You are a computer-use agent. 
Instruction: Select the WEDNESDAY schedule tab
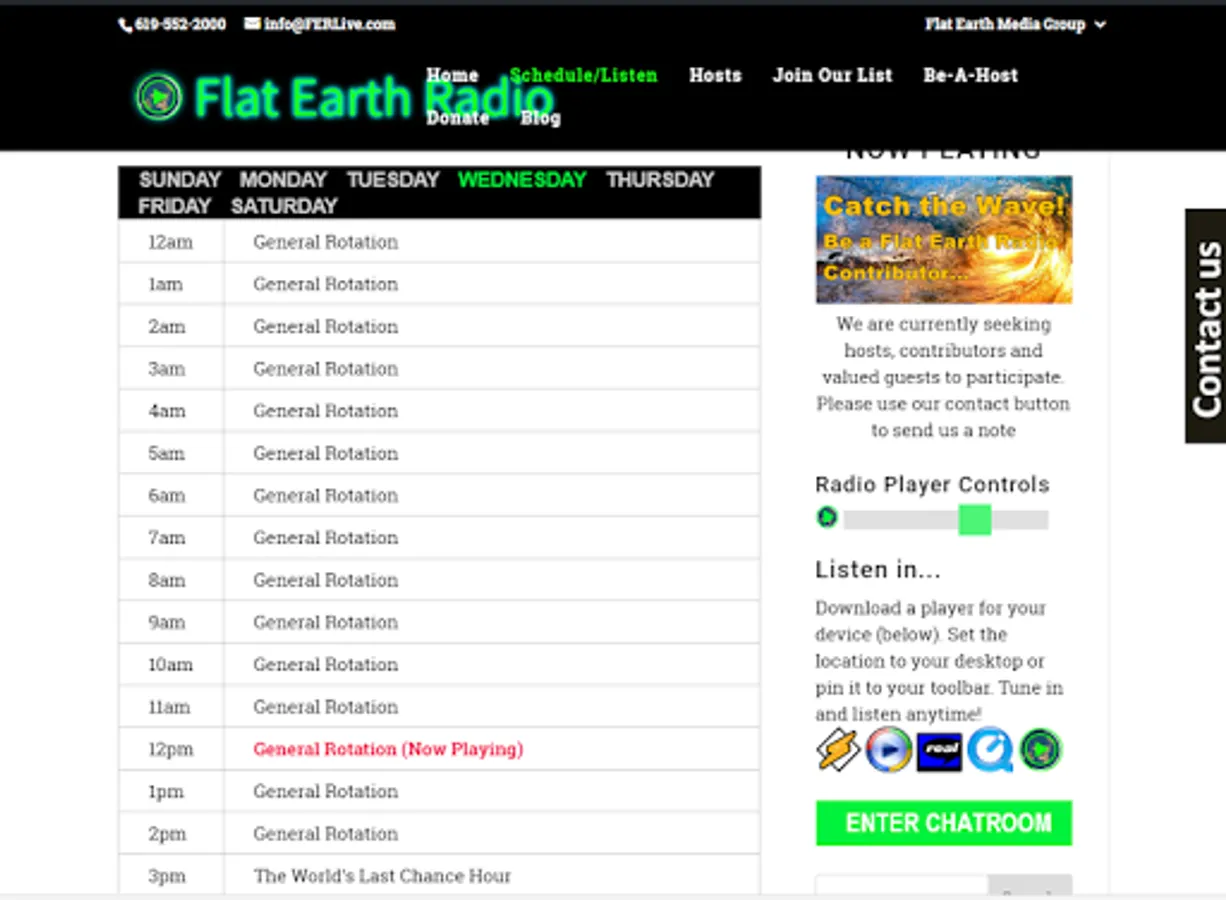coord(522,180)
